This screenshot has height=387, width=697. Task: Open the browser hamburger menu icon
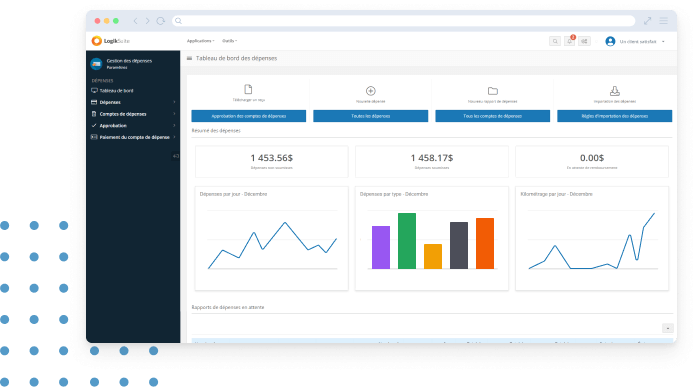[x=664, y=21]
